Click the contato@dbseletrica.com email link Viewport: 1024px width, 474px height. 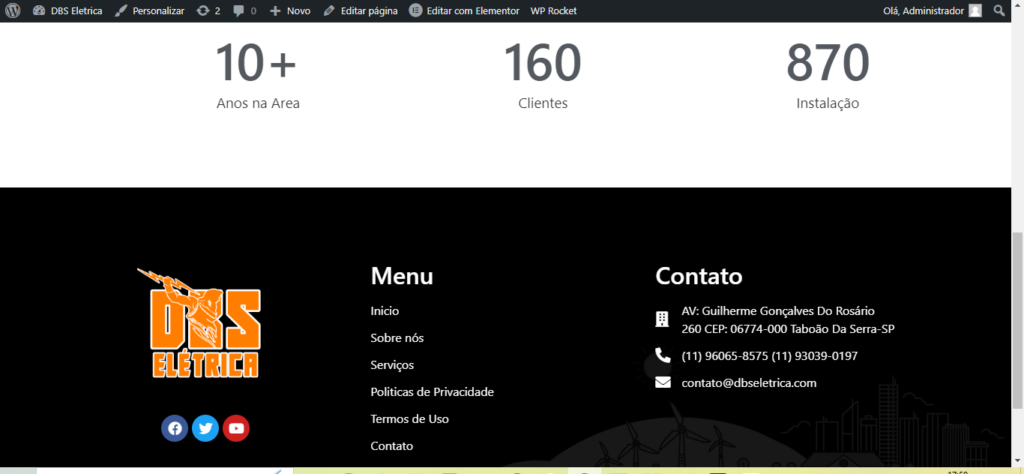click(749, 383)
